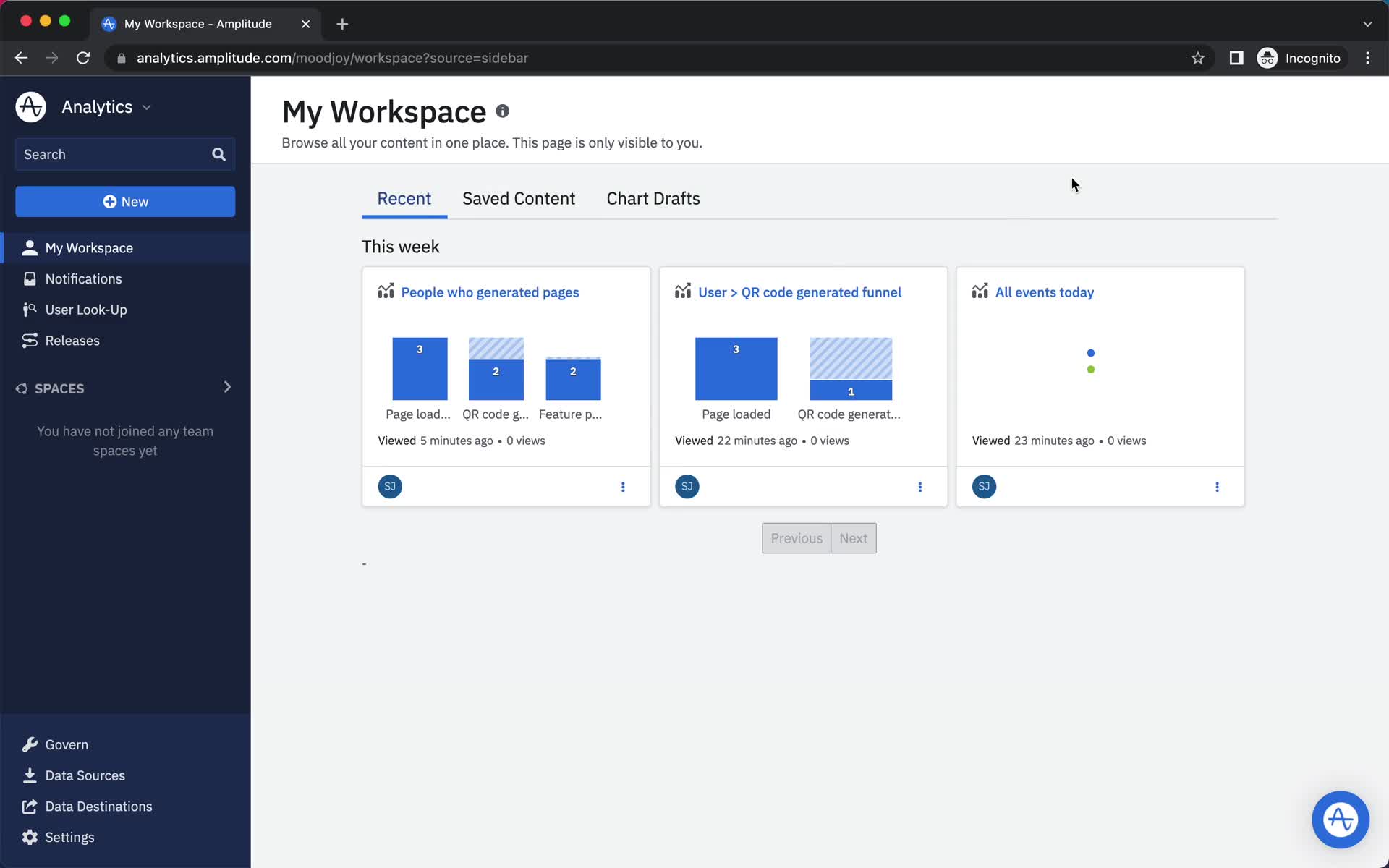Click the Next pagination button

pyautogui.click(x=854, y=538)
